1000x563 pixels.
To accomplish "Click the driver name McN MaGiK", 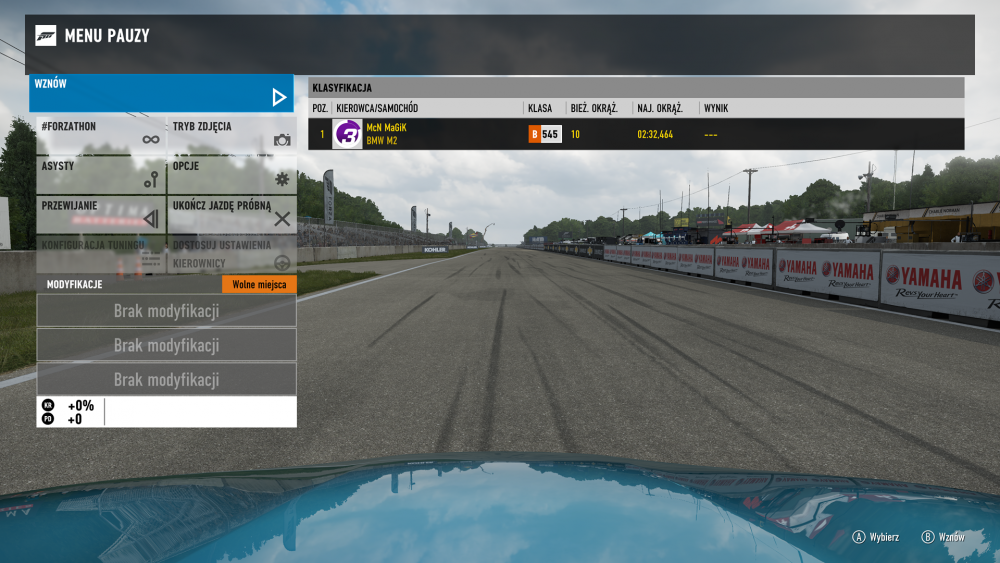I will click(x=386, y=128).
